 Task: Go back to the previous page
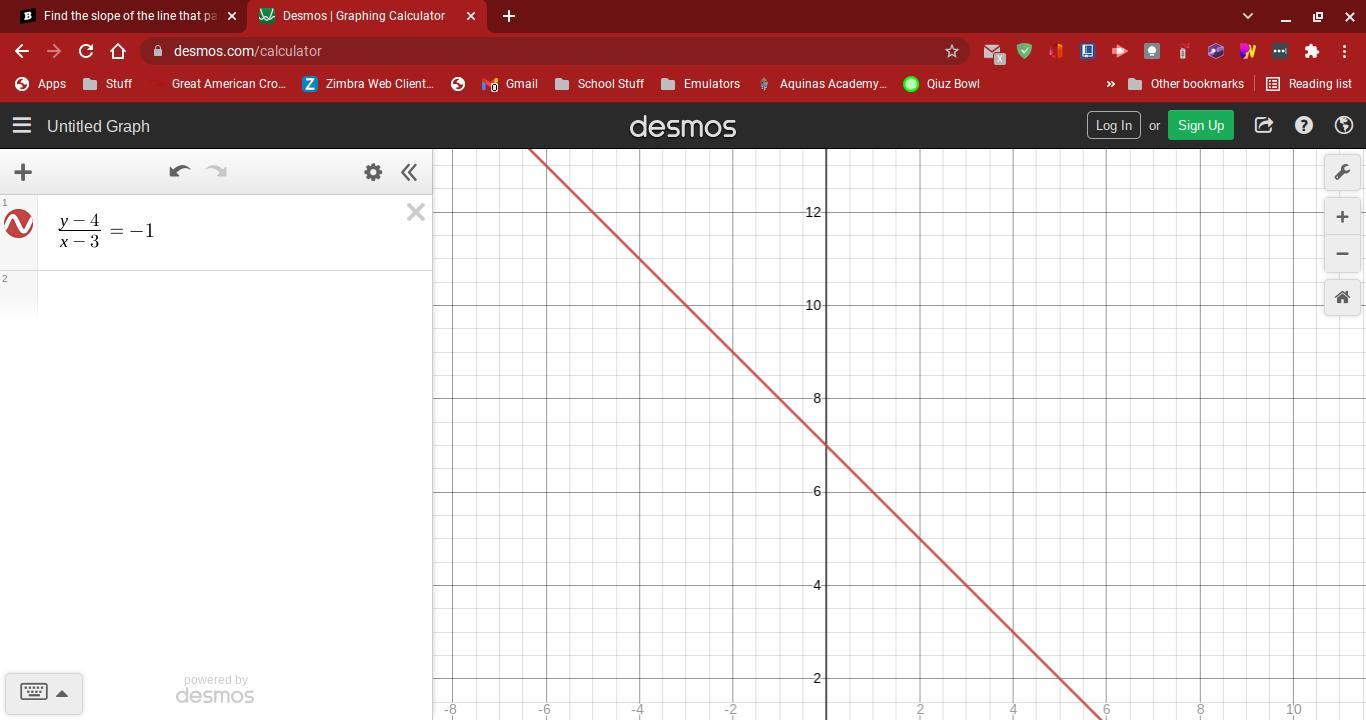point(22,51)
